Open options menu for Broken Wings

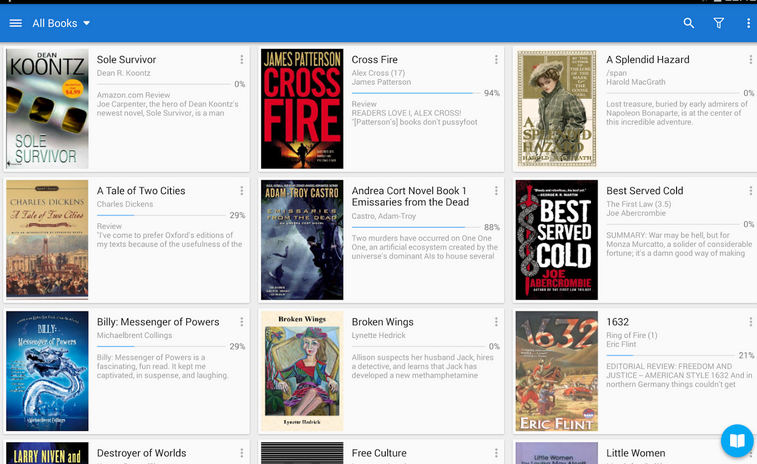pos(496,322)
